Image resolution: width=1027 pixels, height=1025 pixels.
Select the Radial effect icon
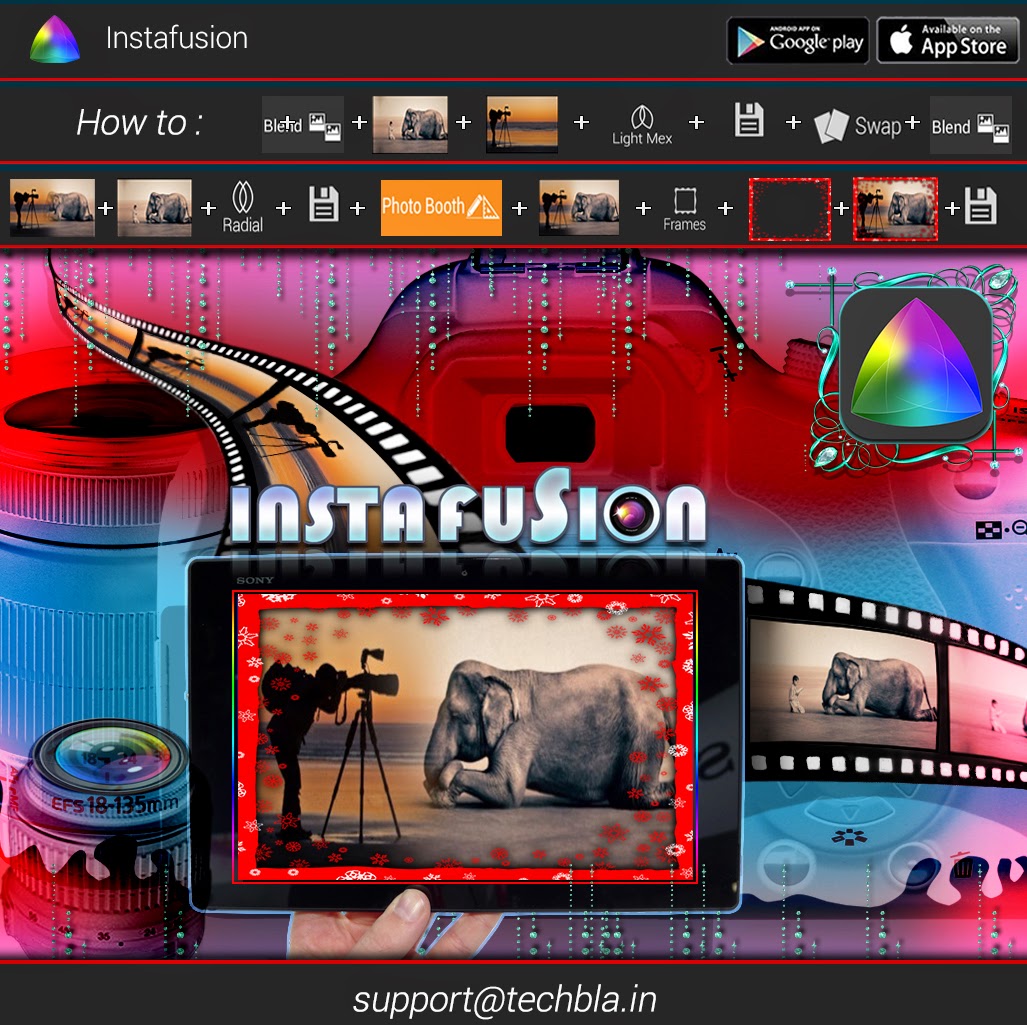(243, 207)
